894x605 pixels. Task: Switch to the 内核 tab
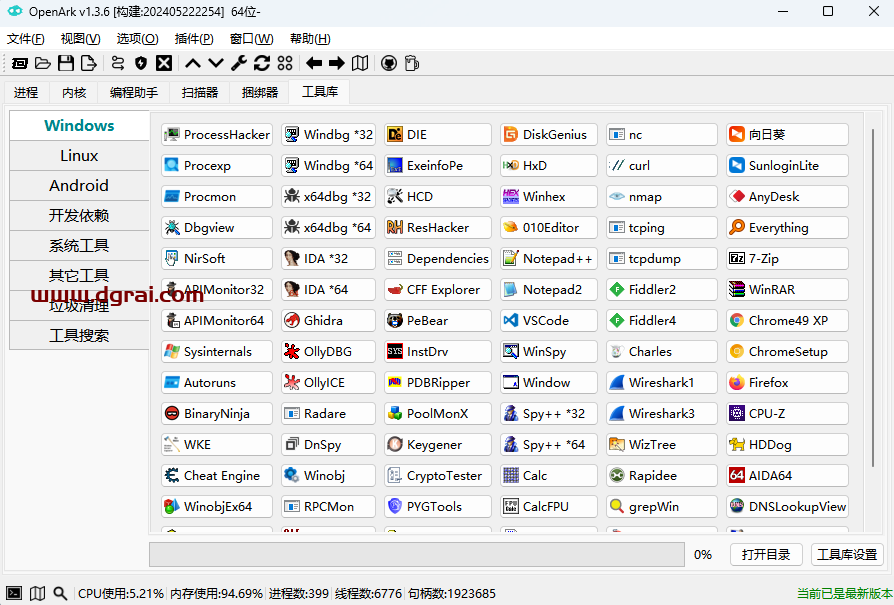[x=74, y=92]
